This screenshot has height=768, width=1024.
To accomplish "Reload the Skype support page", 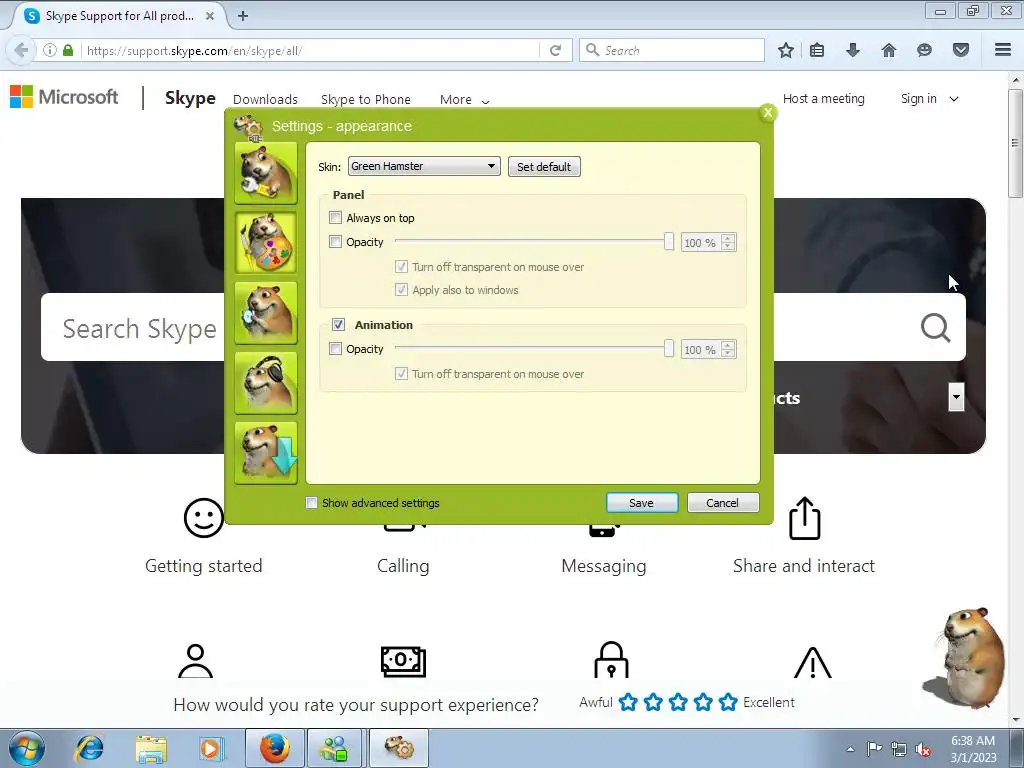I will pos(555,50).
